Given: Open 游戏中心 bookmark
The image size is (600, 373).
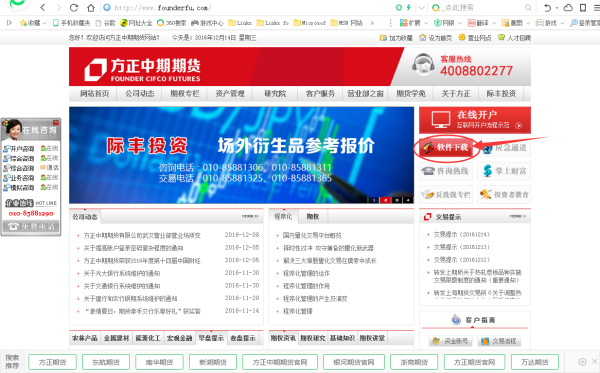Looking at the screenshot, I should (x=207, y=23).
